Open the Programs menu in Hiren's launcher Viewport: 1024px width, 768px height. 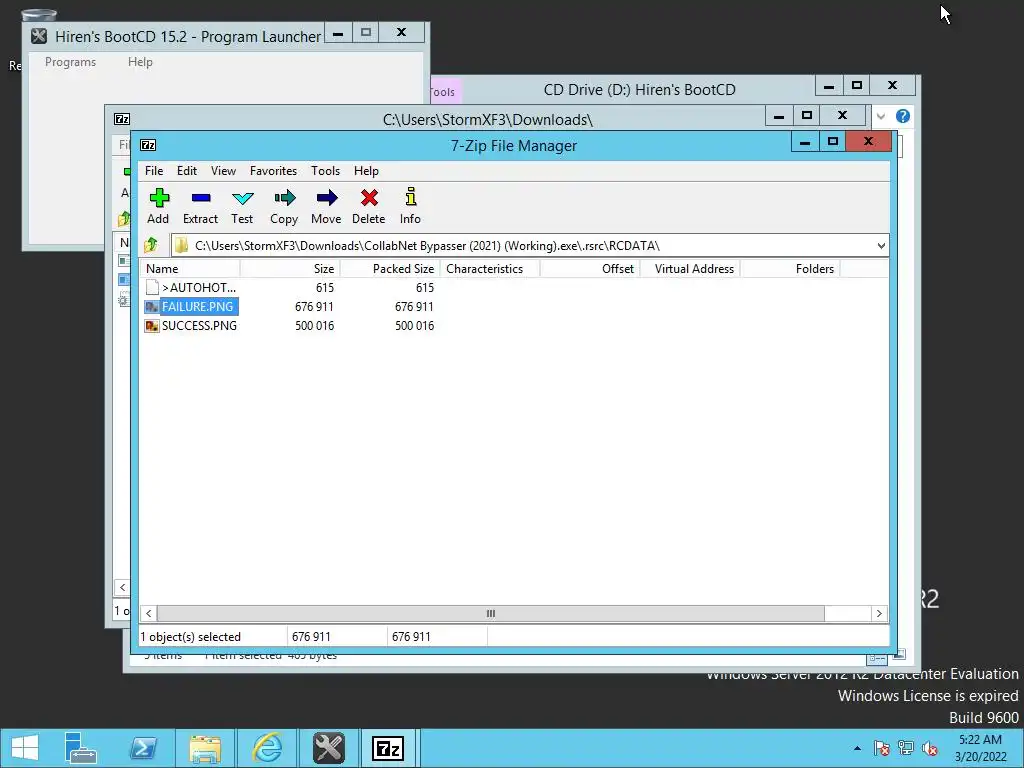[71, 62]
